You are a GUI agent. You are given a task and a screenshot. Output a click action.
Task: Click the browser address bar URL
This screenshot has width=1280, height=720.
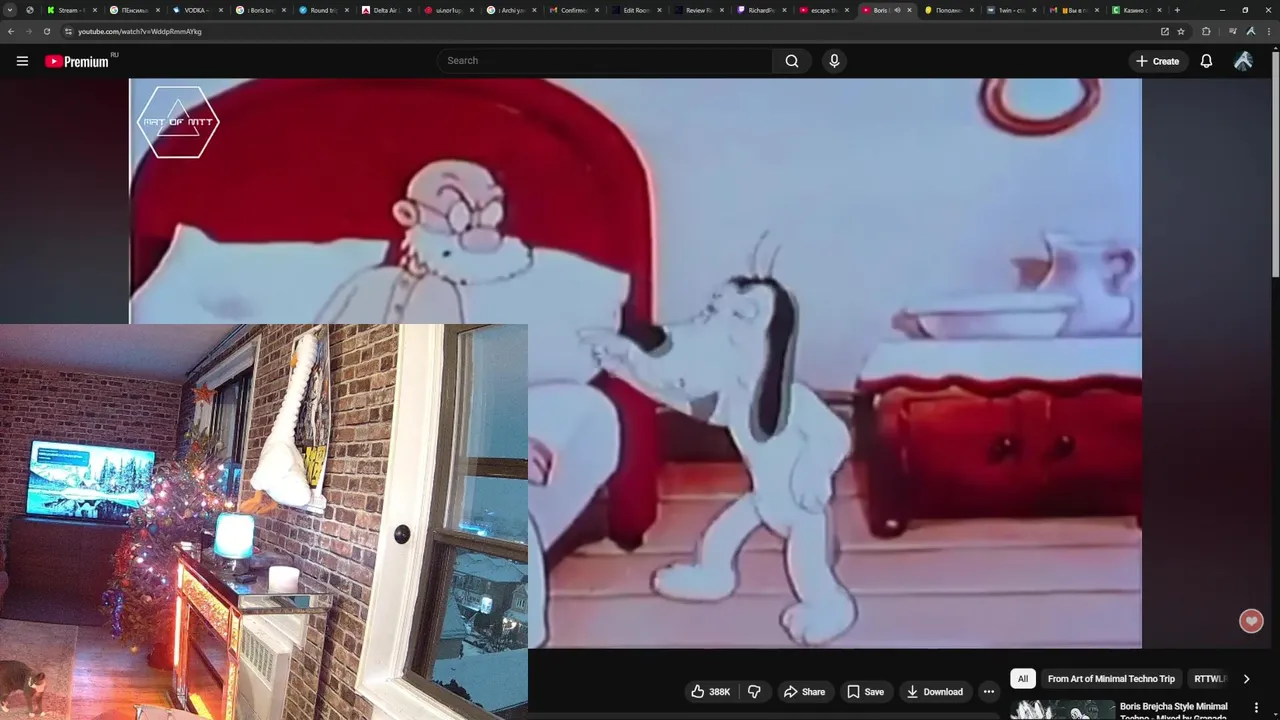[140, 31]
